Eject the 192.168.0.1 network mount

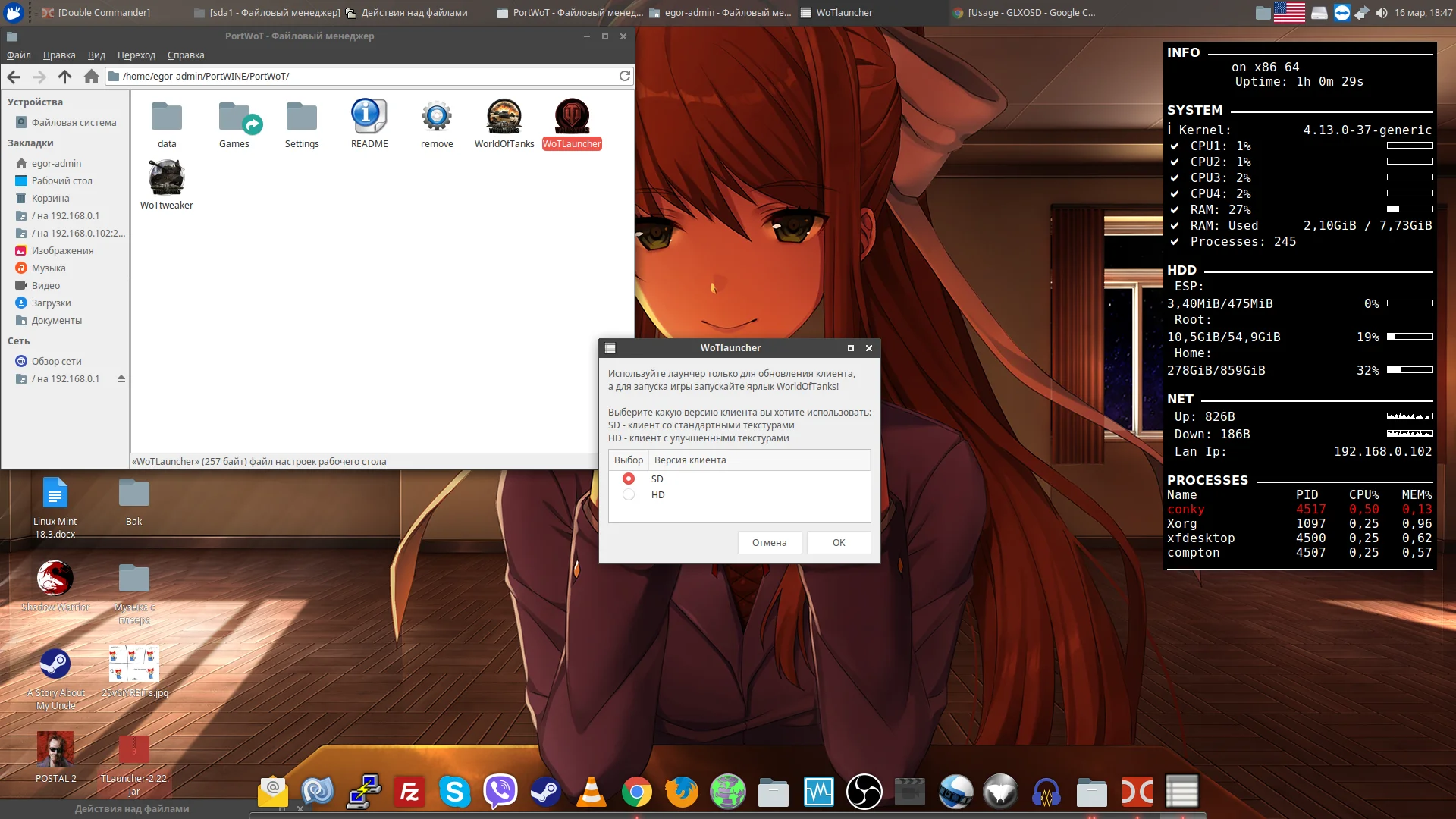click(121, 378)
